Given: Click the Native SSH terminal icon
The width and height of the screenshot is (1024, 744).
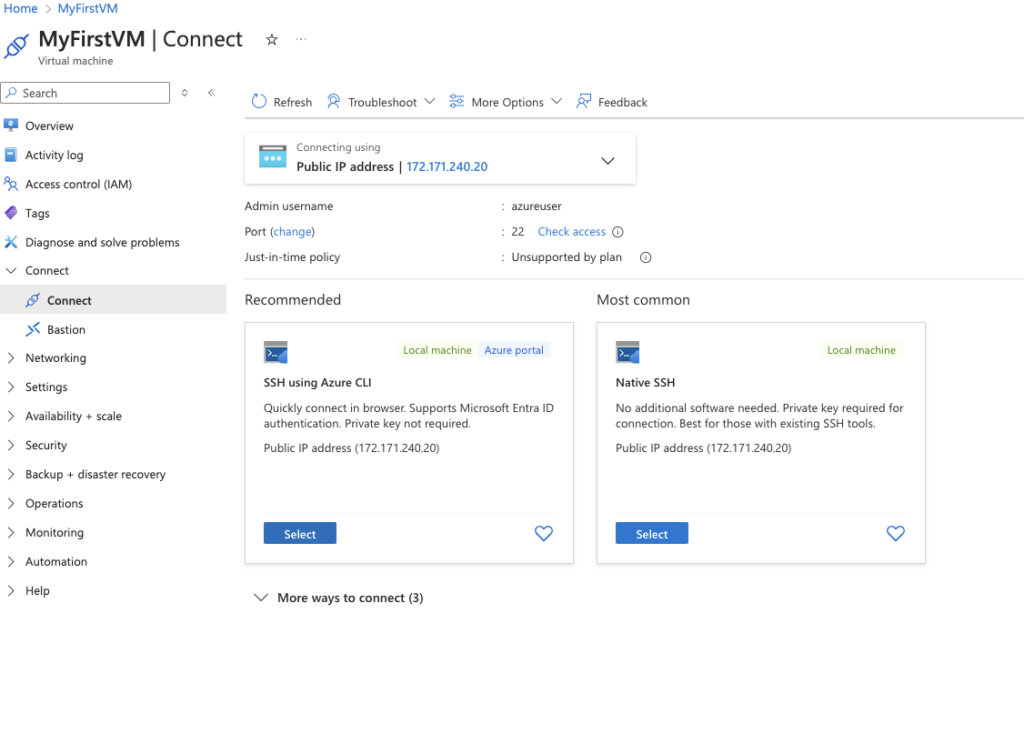Looking at the screenshot, I should (x=628, y=352).
